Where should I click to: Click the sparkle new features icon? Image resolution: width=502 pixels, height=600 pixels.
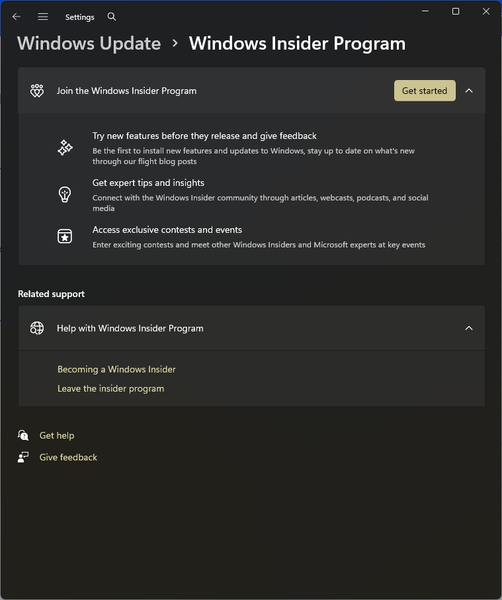tap(65, 148)
